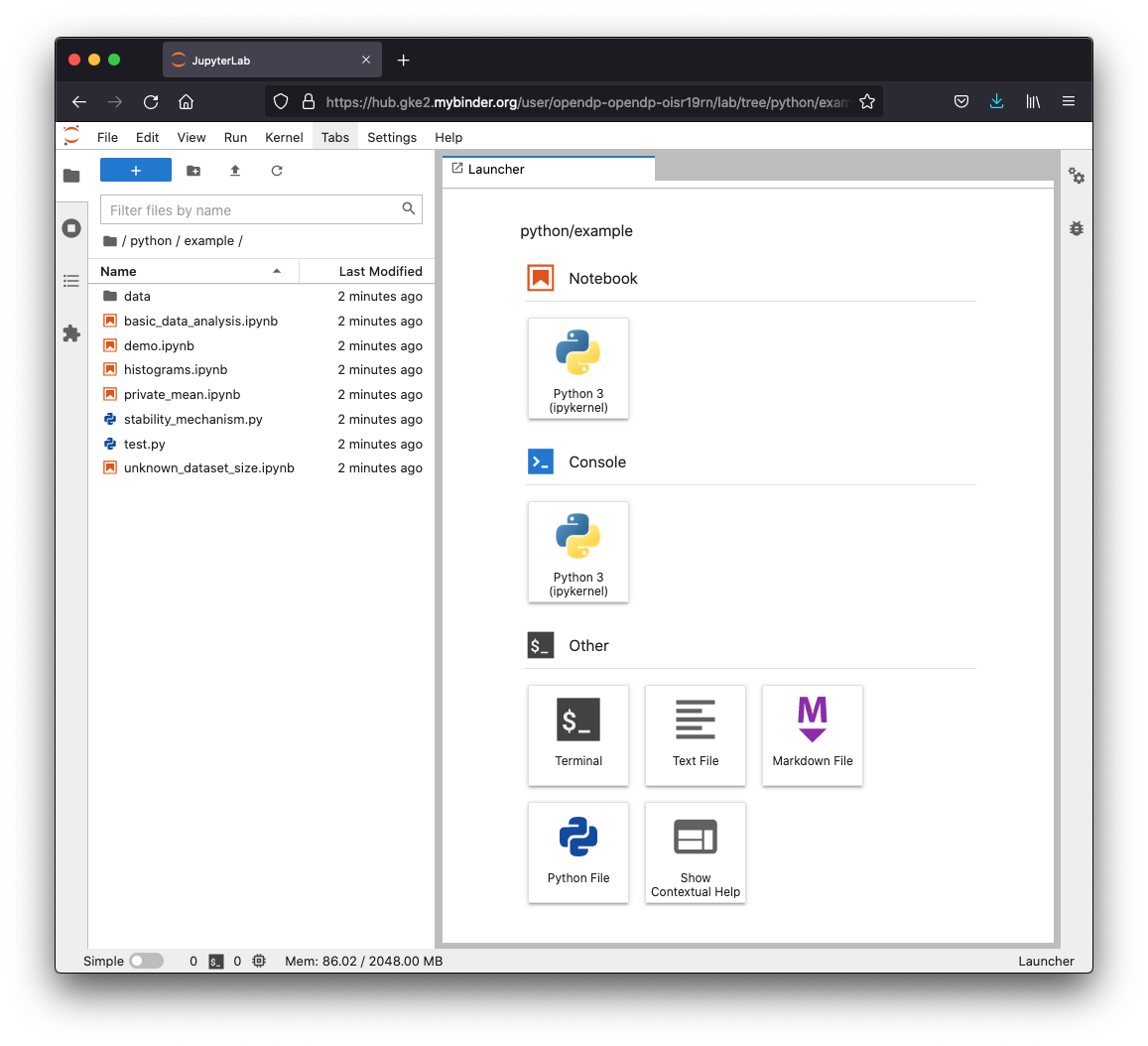Reverse file sorting via Name column arrow

coord(276,270)
